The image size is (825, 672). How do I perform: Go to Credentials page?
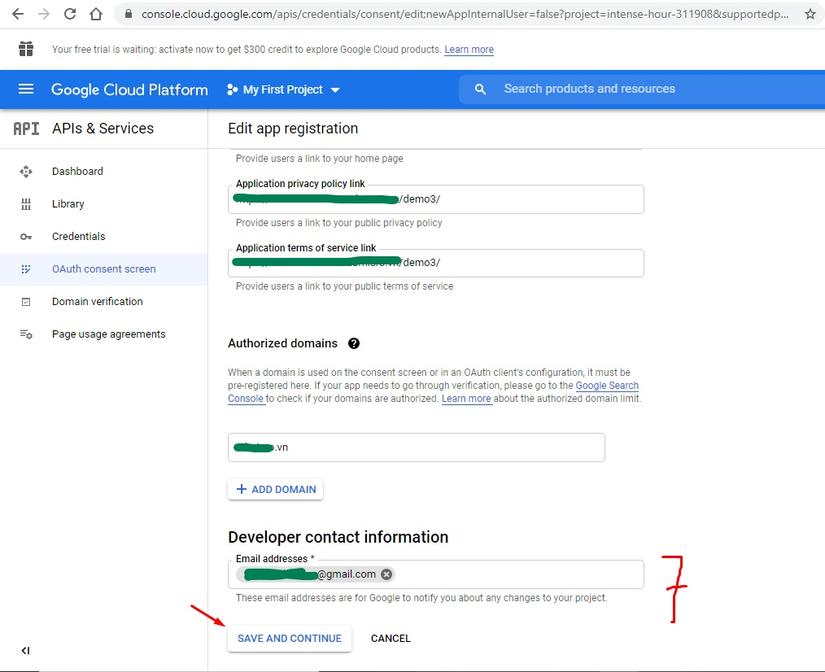[78, 237]
